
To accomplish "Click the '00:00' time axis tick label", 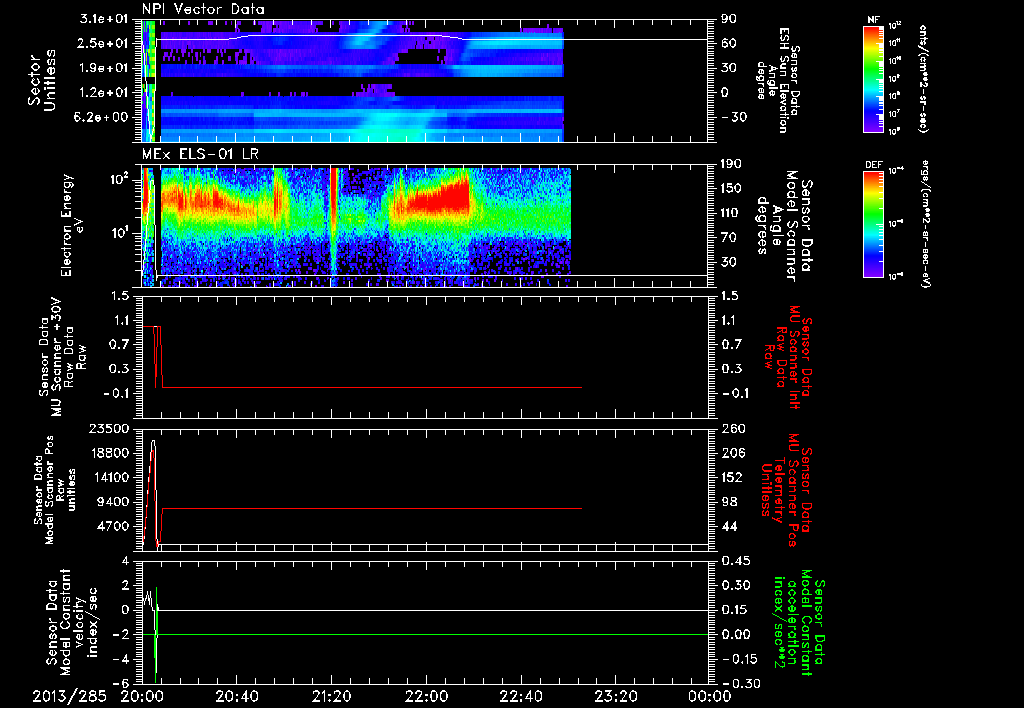I will click(710, 696).
